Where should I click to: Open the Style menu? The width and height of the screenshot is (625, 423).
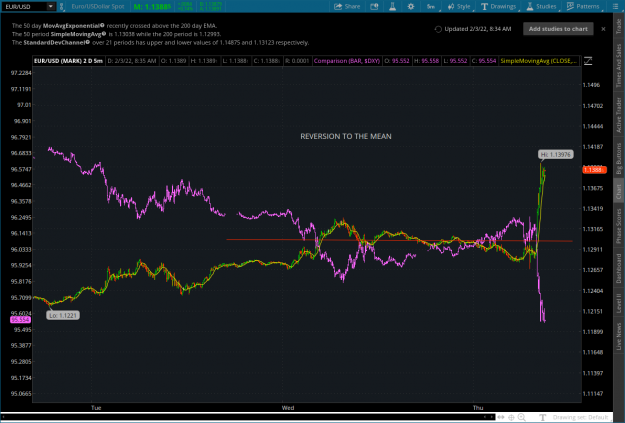pos(459,6)
